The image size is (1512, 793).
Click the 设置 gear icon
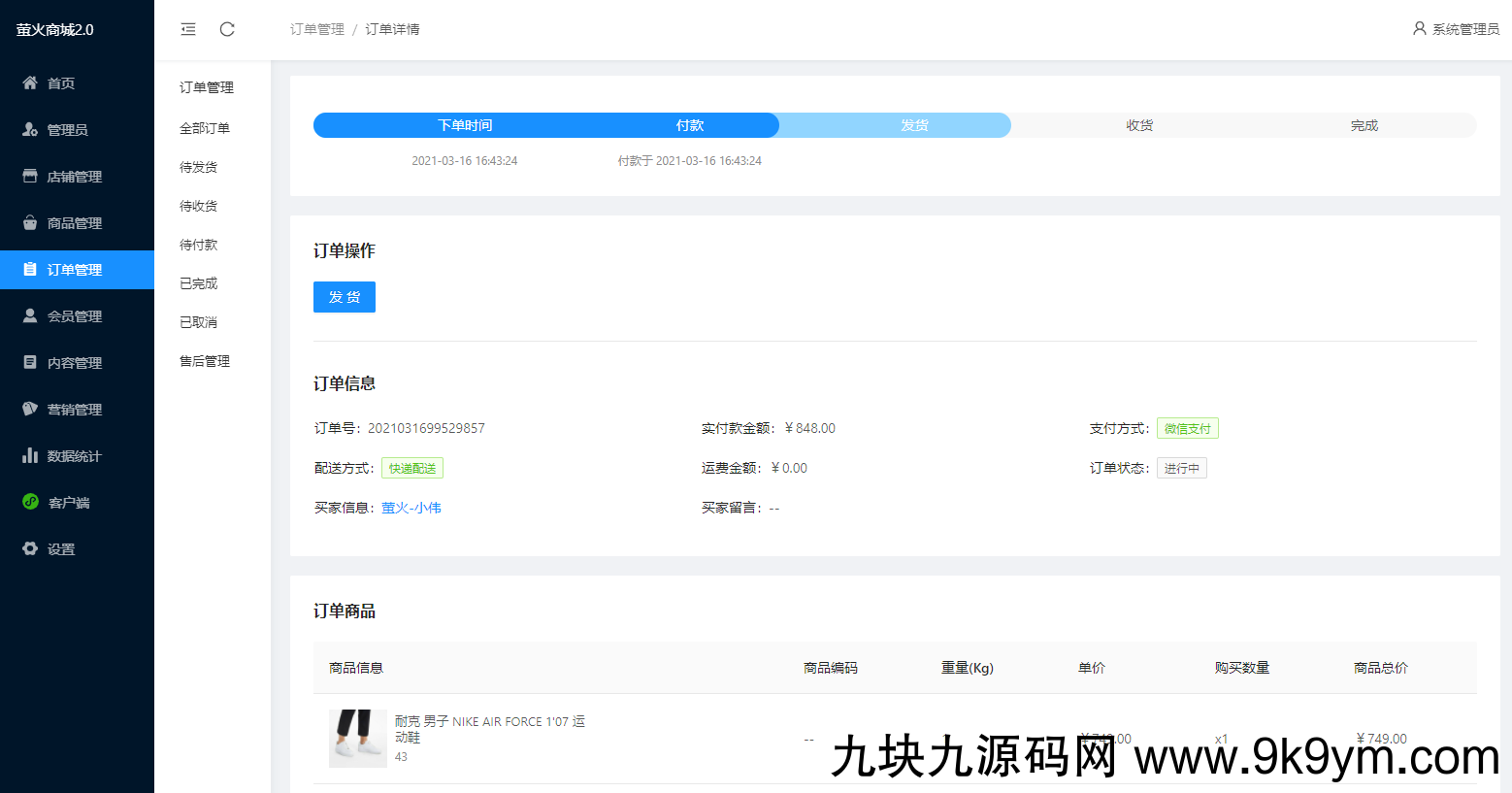coord(30,549)
